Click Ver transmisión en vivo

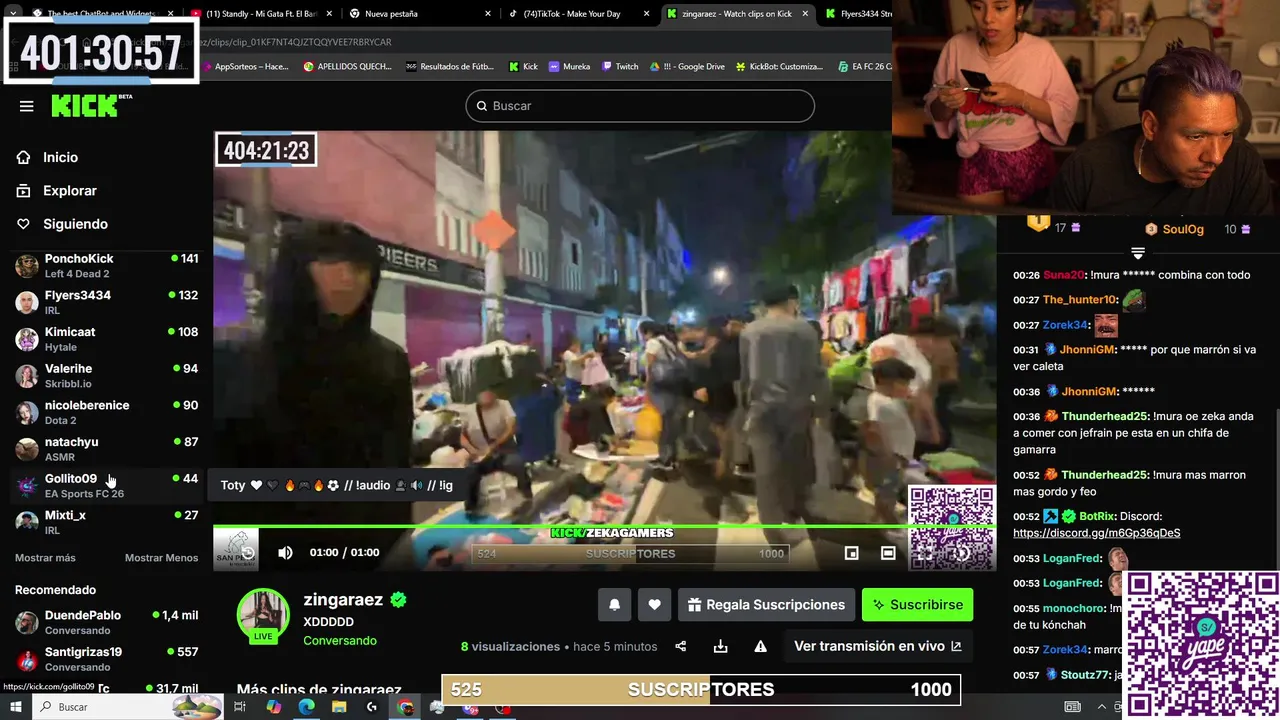pyautogui.click(x=877, y=646)
